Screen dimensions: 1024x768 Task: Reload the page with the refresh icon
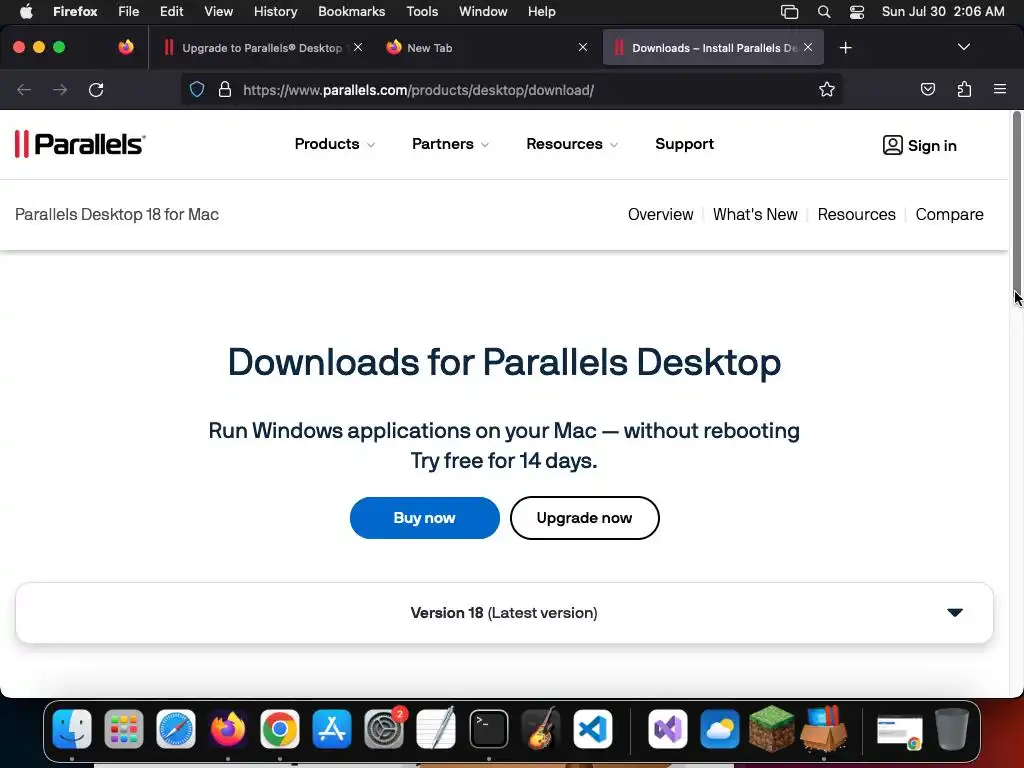pos(96,89)
